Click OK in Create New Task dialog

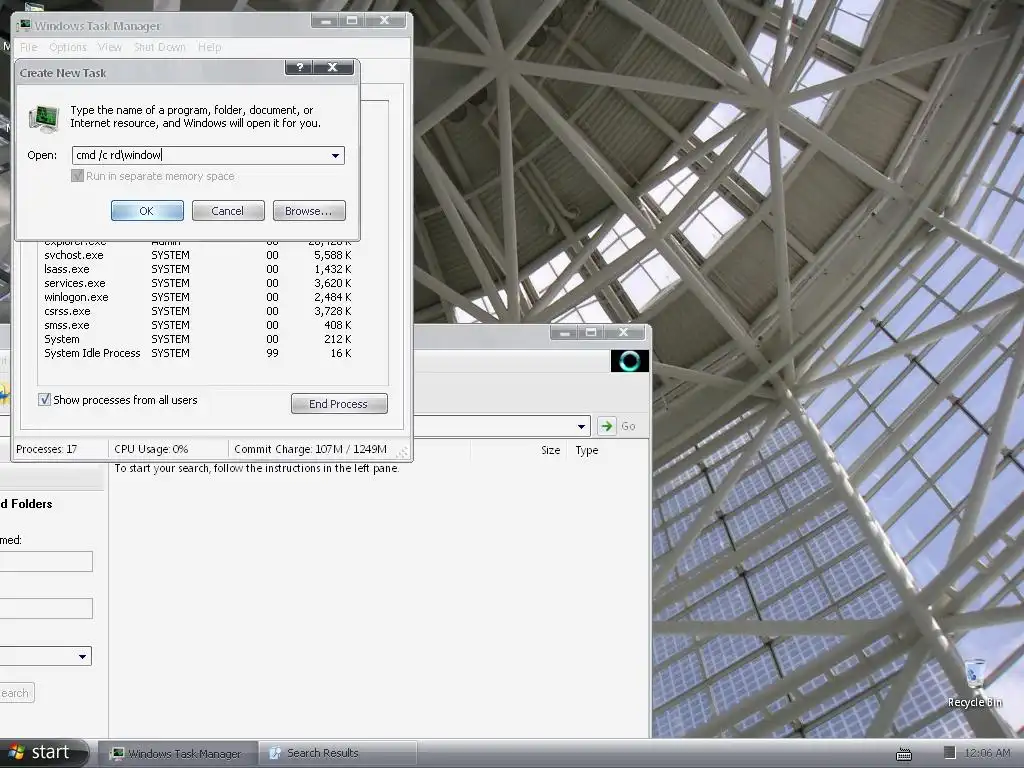click(147, 211)
